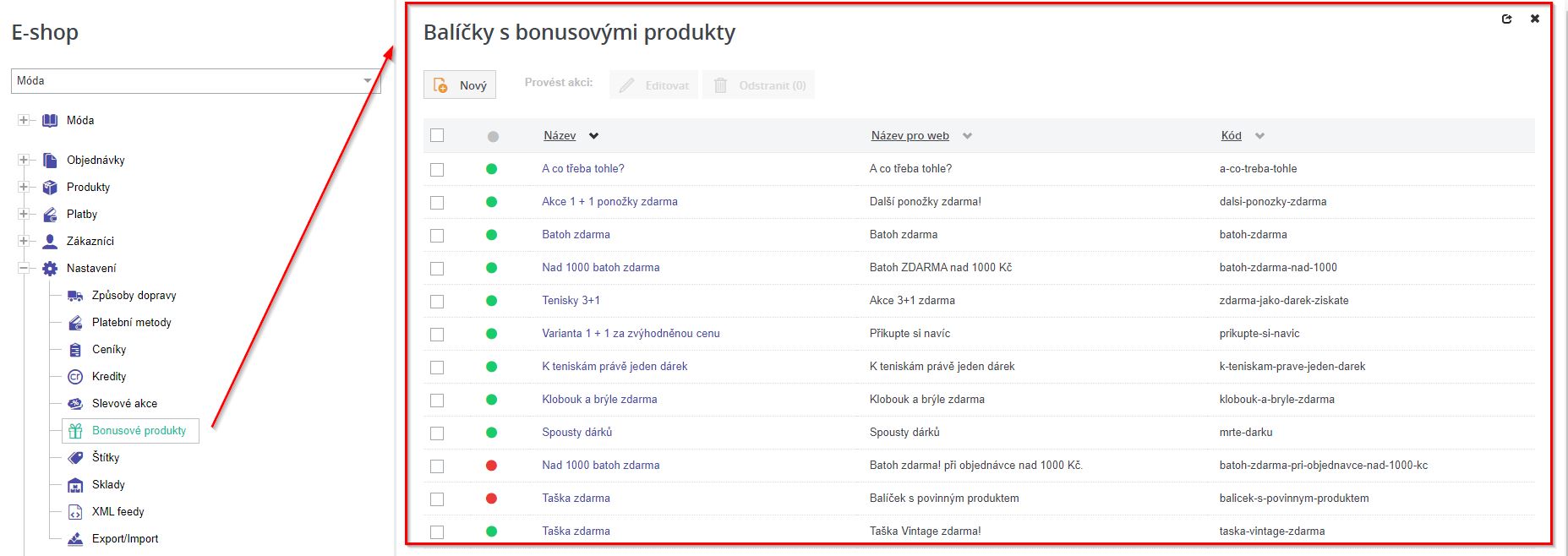This screenshot has height=556, width=1568.
Task: Check the Varianta 1 + 1 row checkbox
Action: coord(437,334)
